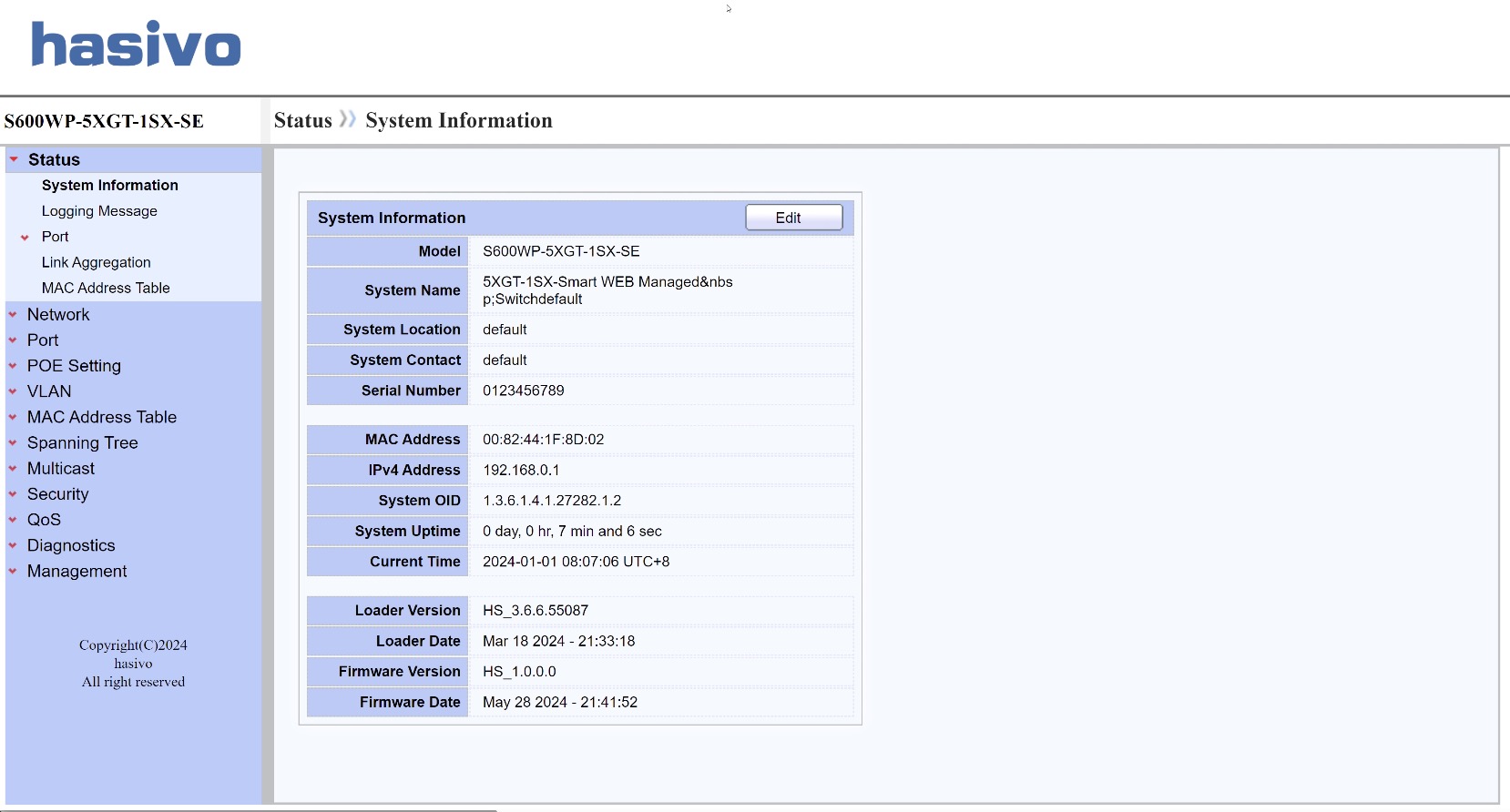Open the Port item under Status
This screenshot has height=812, width=1510.
55,237
